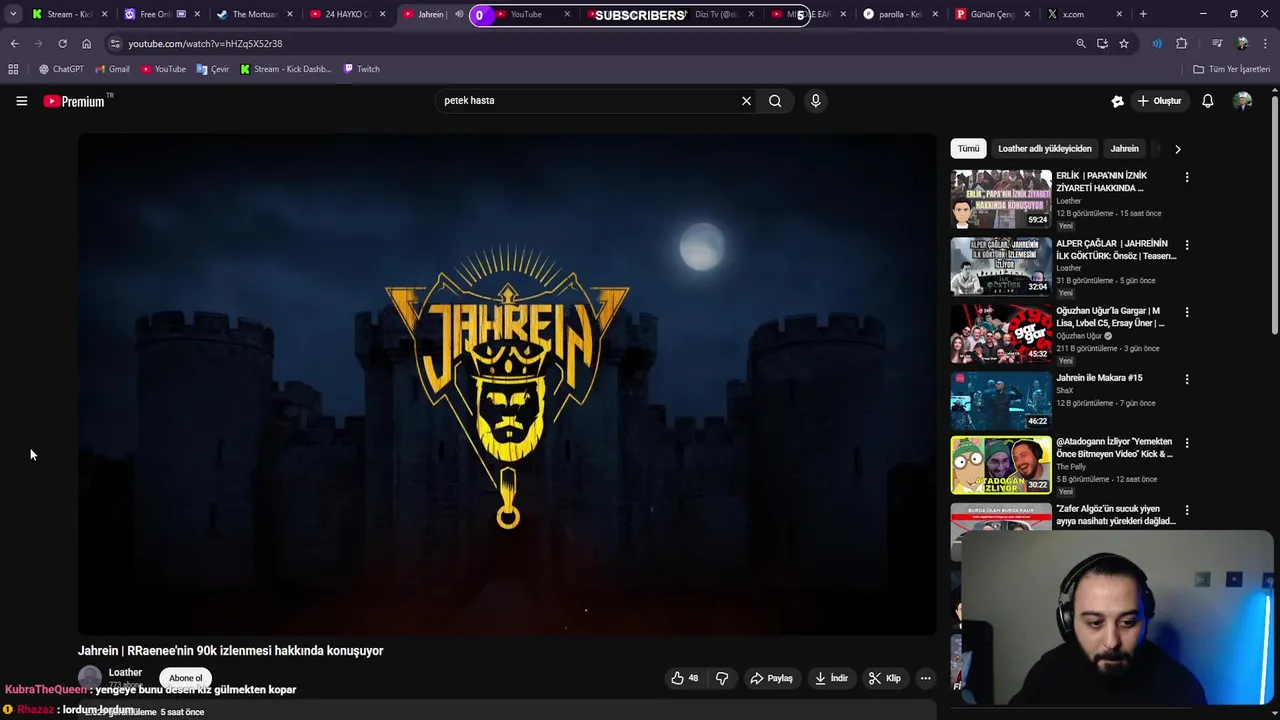Show next filter chips with right chevron
Image resolution: width=1280 pixels, height=720 pixels.
pyautogui.click(x=1177, y=149)
